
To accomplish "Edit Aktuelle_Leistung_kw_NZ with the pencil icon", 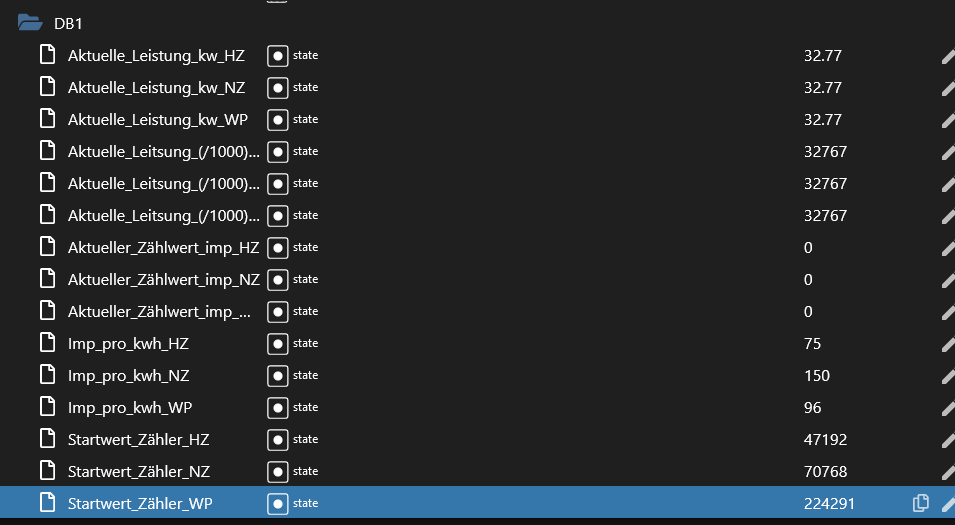I will [x=948, y=88].
